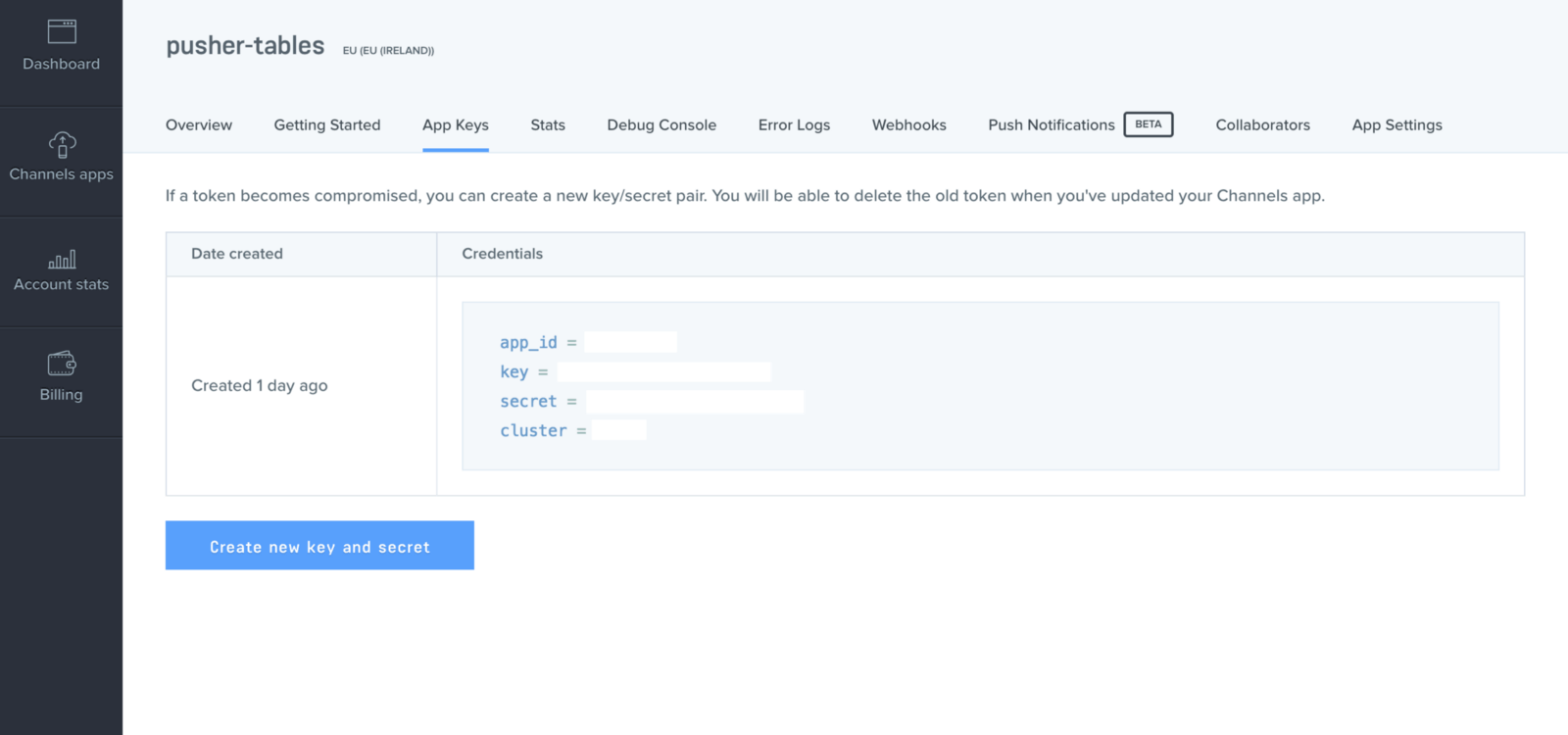This screenshot has height=735, width=1568.
Task: Click the redacted app_id value field
Action: pos(630,342)
